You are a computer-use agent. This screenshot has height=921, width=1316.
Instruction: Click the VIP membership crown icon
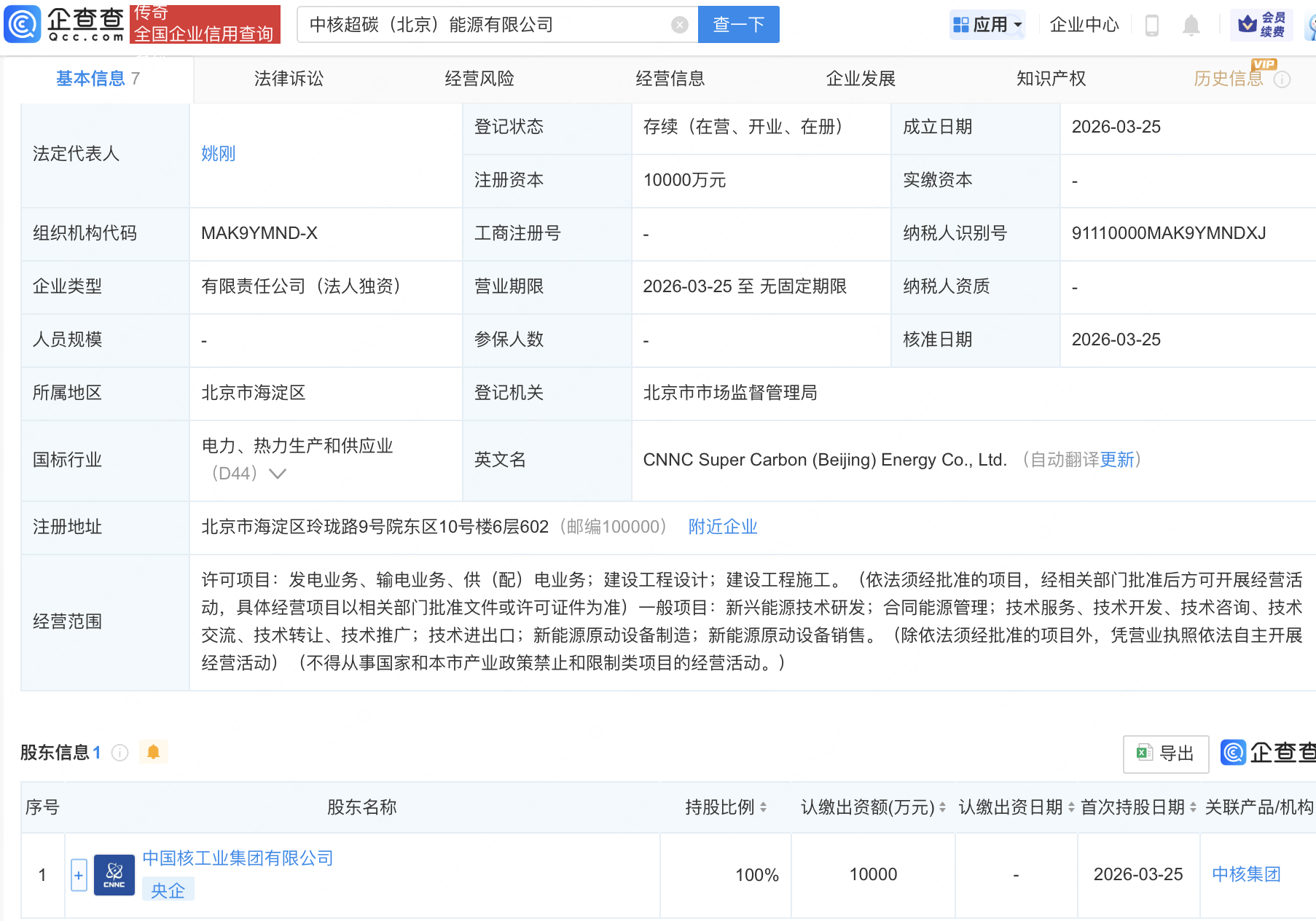click(1248, 25)
